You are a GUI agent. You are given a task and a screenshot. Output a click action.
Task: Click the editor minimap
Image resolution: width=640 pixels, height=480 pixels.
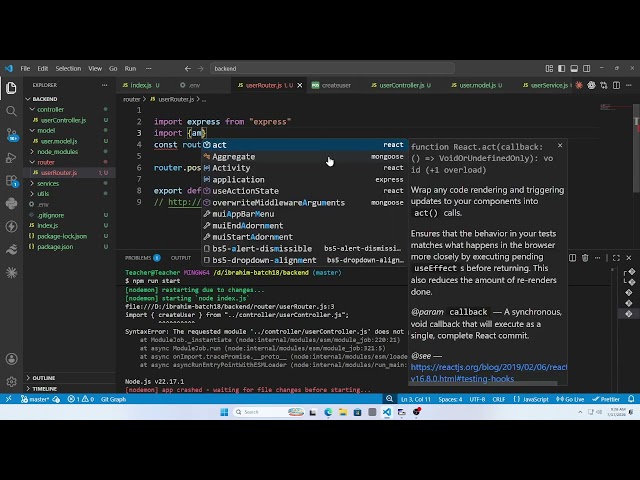[615, 108]
